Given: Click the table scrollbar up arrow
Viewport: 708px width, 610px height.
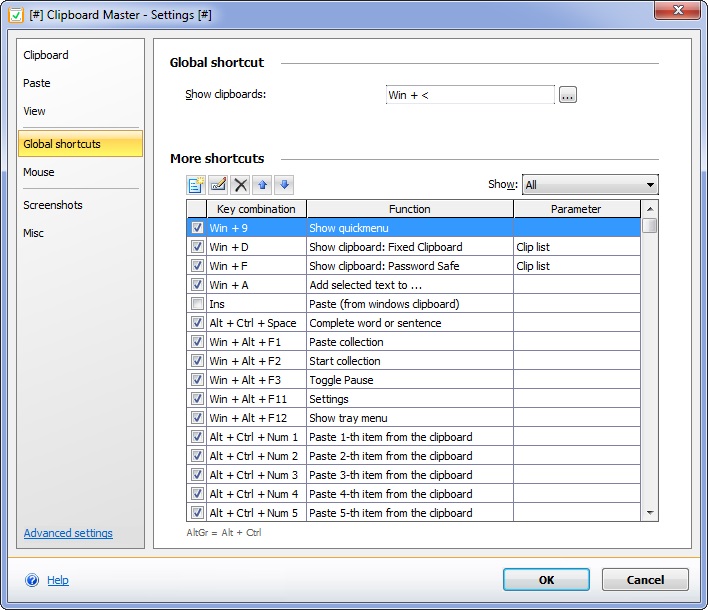Looking at the screenshot, I should point(650,209).
